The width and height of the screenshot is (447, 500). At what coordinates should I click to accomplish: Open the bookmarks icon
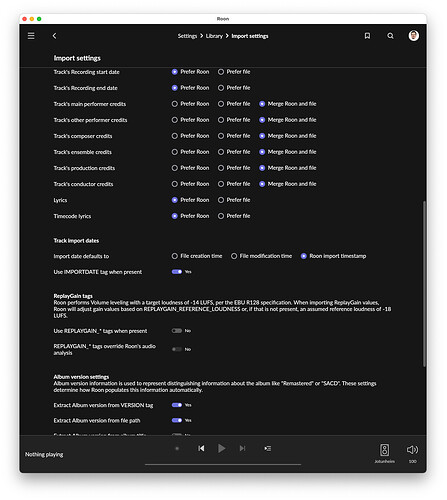[x=367, y=36]
